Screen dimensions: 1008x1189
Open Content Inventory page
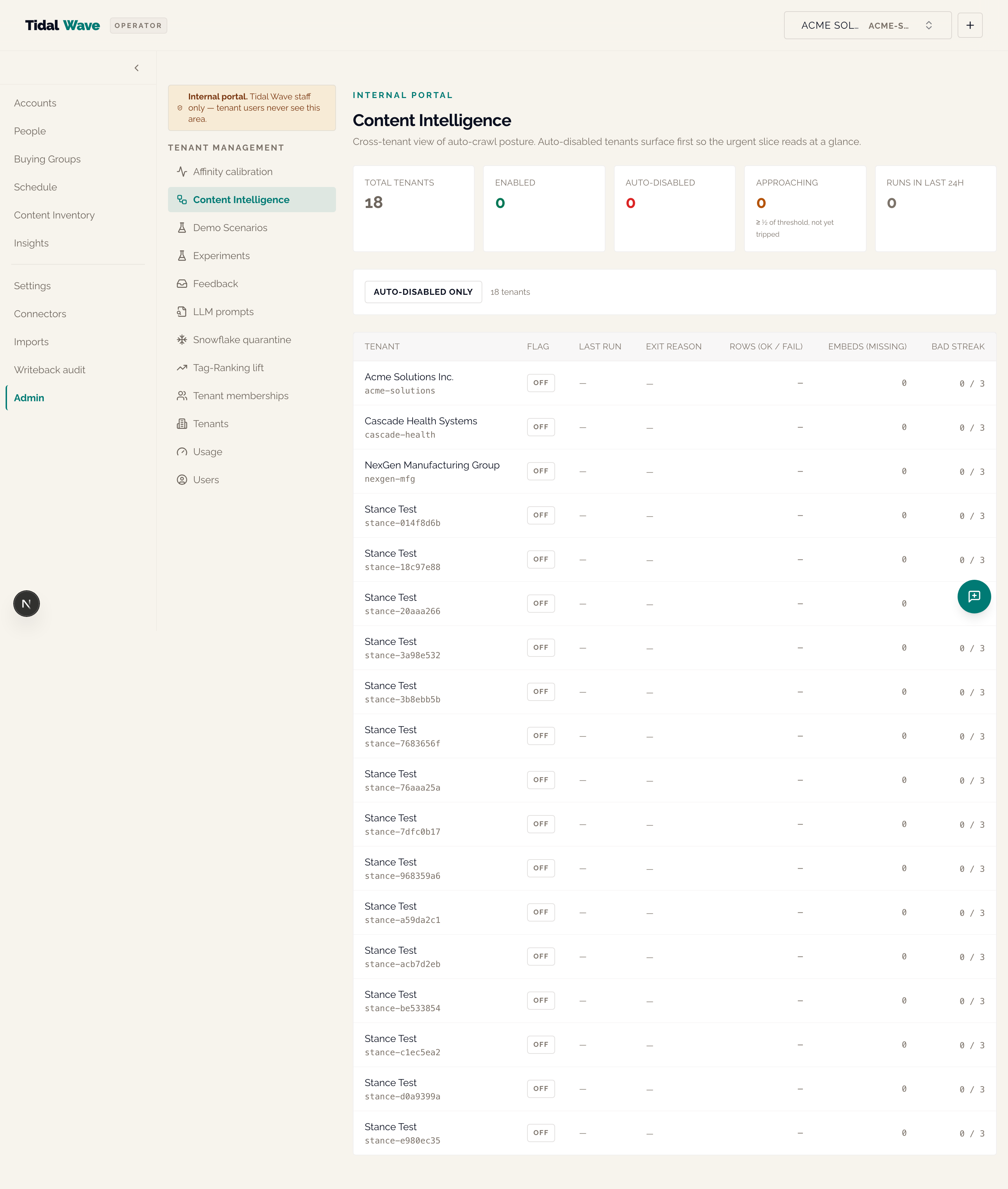54,215
